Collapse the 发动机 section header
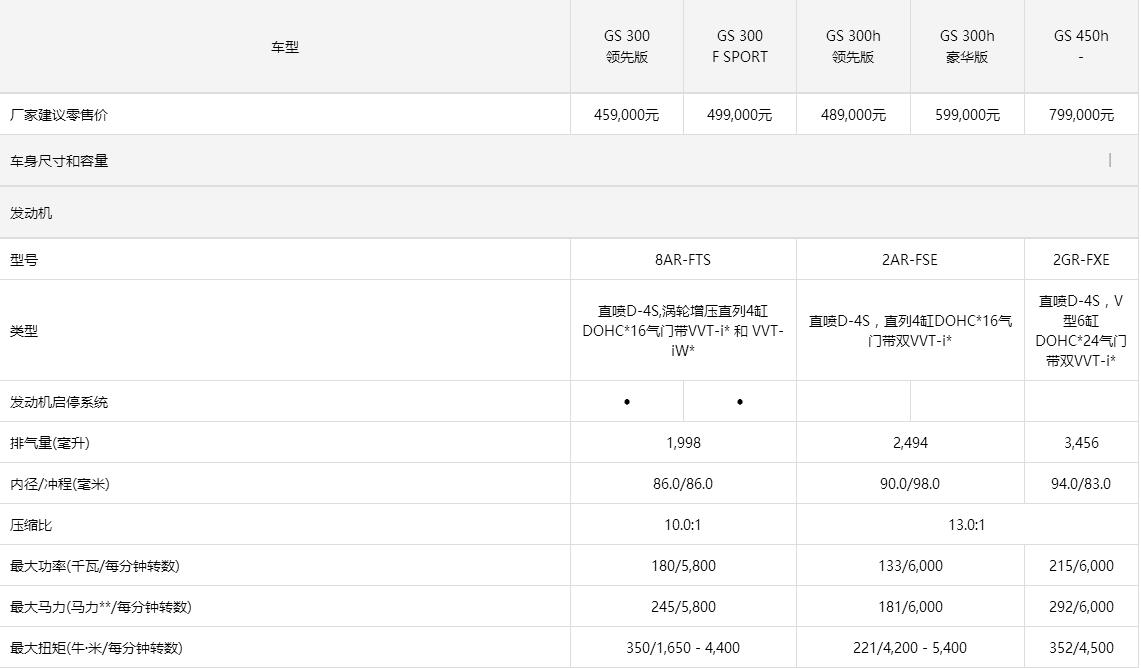Image resolution: width=1141 pixels, height=668 pixels. click(569, 213)
